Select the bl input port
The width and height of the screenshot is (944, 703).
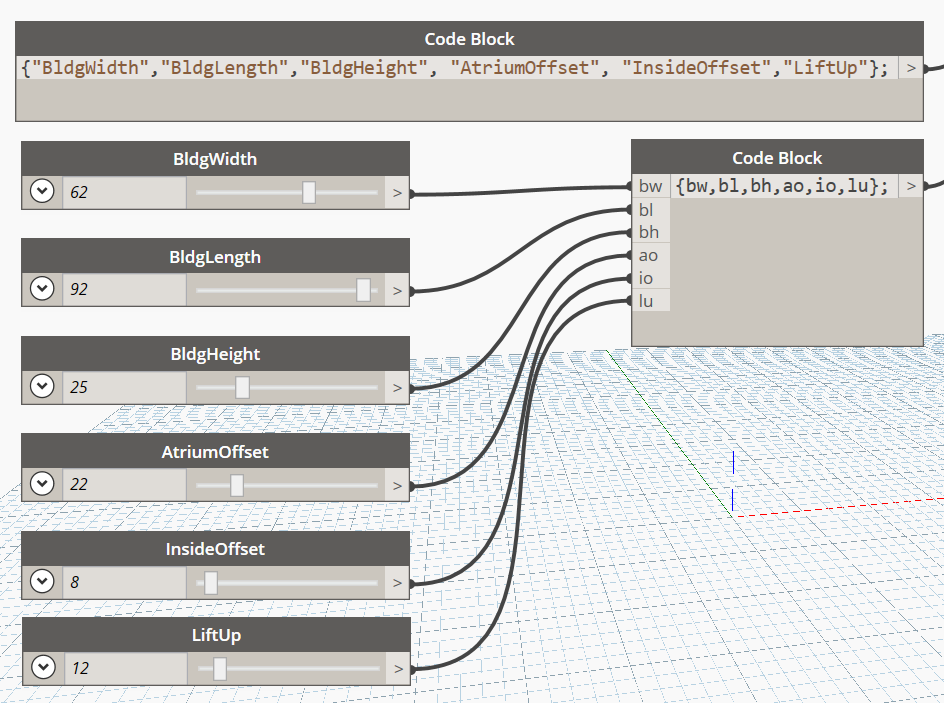[x=651, y=209]
